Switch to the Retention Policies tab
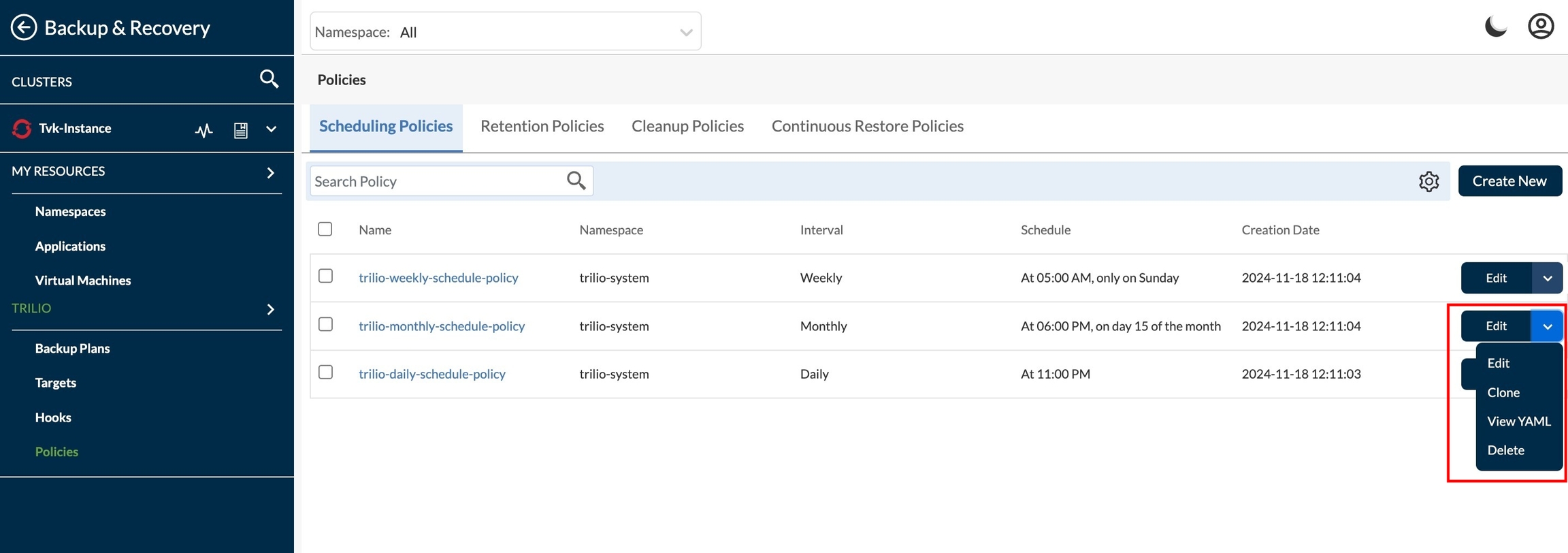The height and width of the screenshot is (553, 1568). (542, 126)
